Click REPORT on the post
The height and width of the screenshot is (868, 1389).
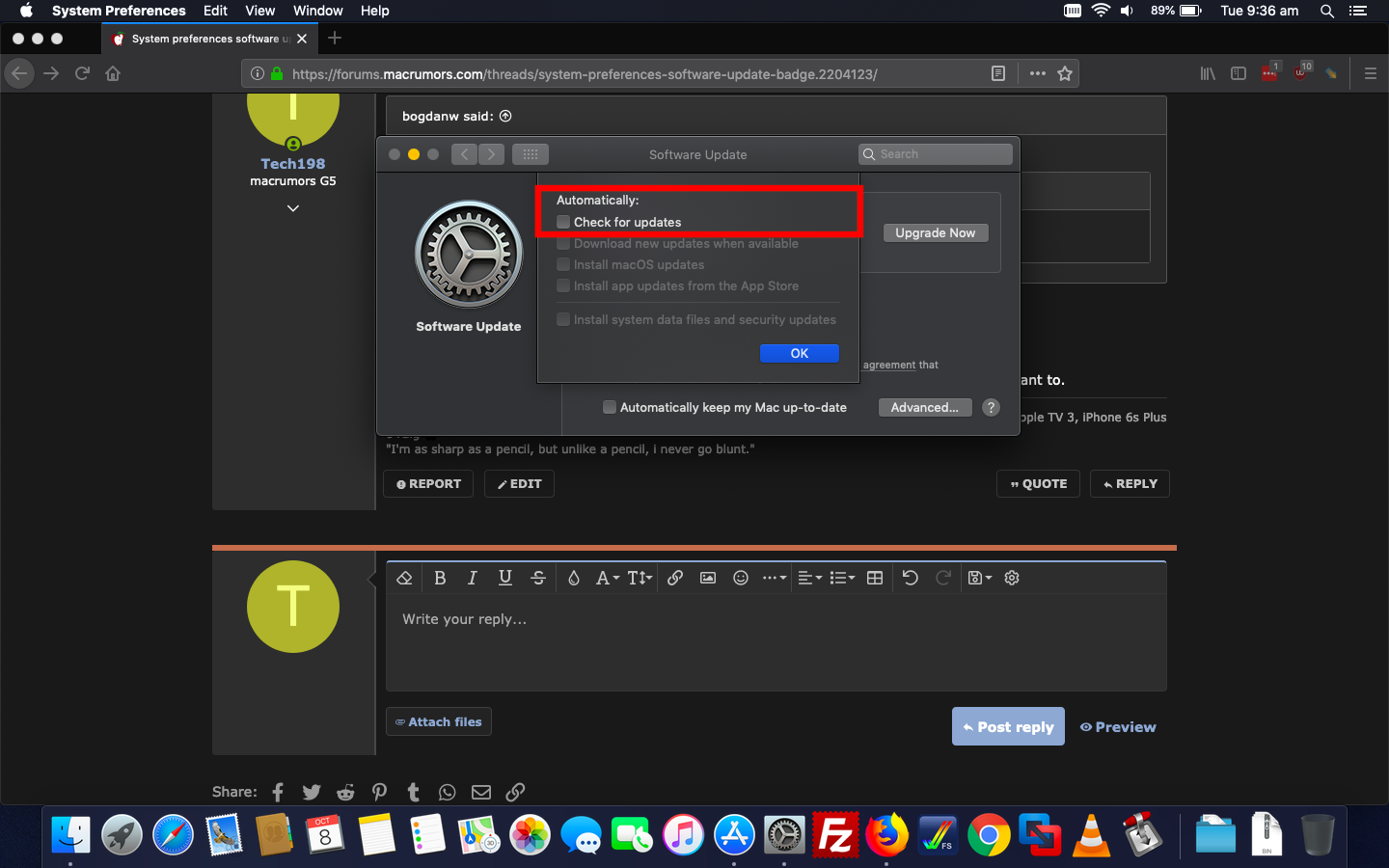click(x=428, y=483)
